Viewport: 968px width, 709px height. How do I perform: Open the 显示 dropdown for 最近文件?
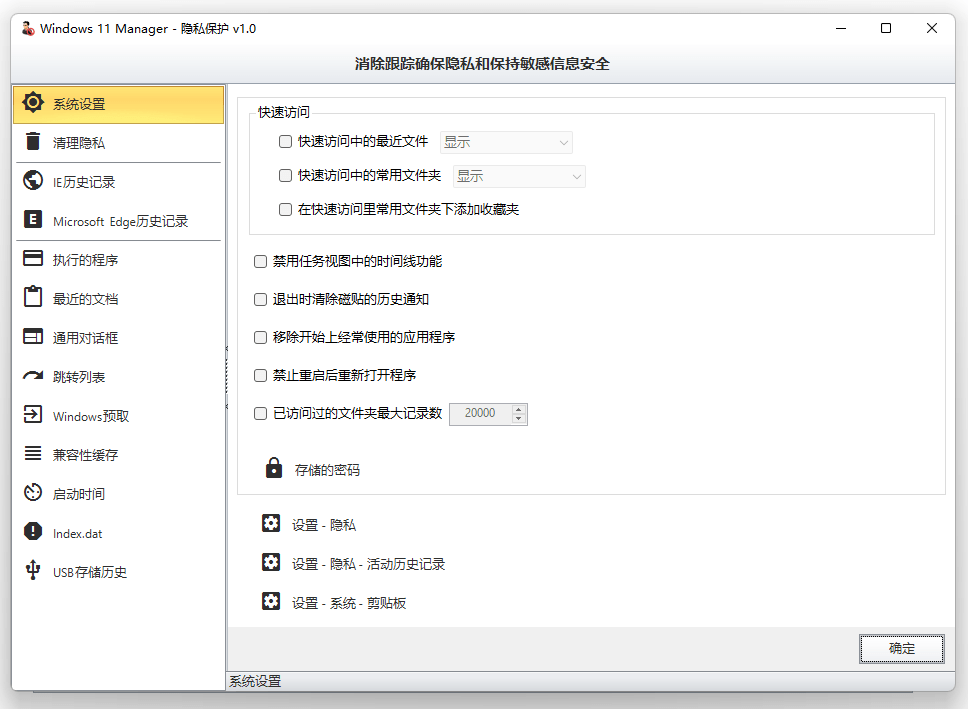click(x=506, y=141)
